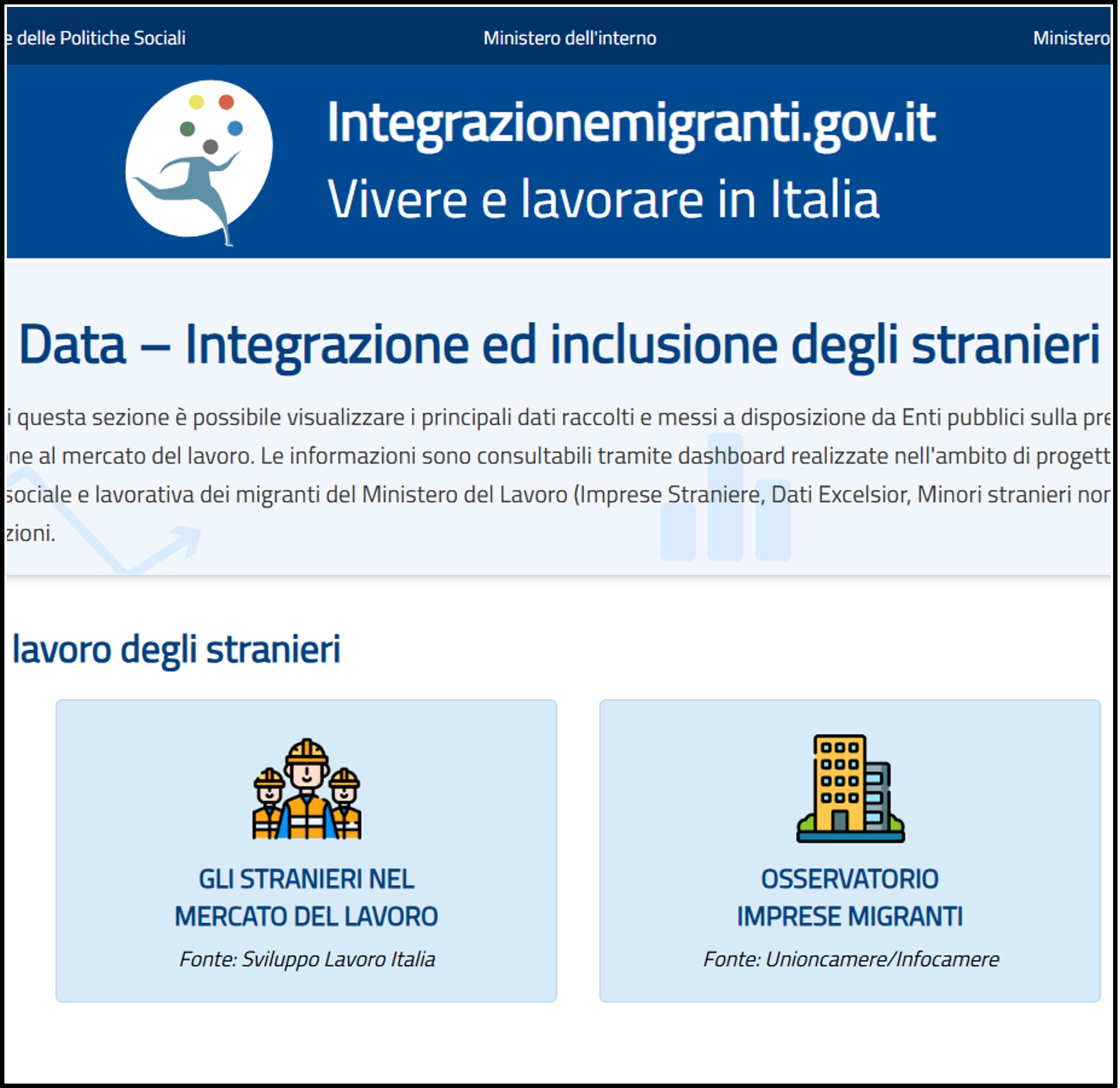Click the Vivere e lavorare in Italia tagline

(603, 200)
